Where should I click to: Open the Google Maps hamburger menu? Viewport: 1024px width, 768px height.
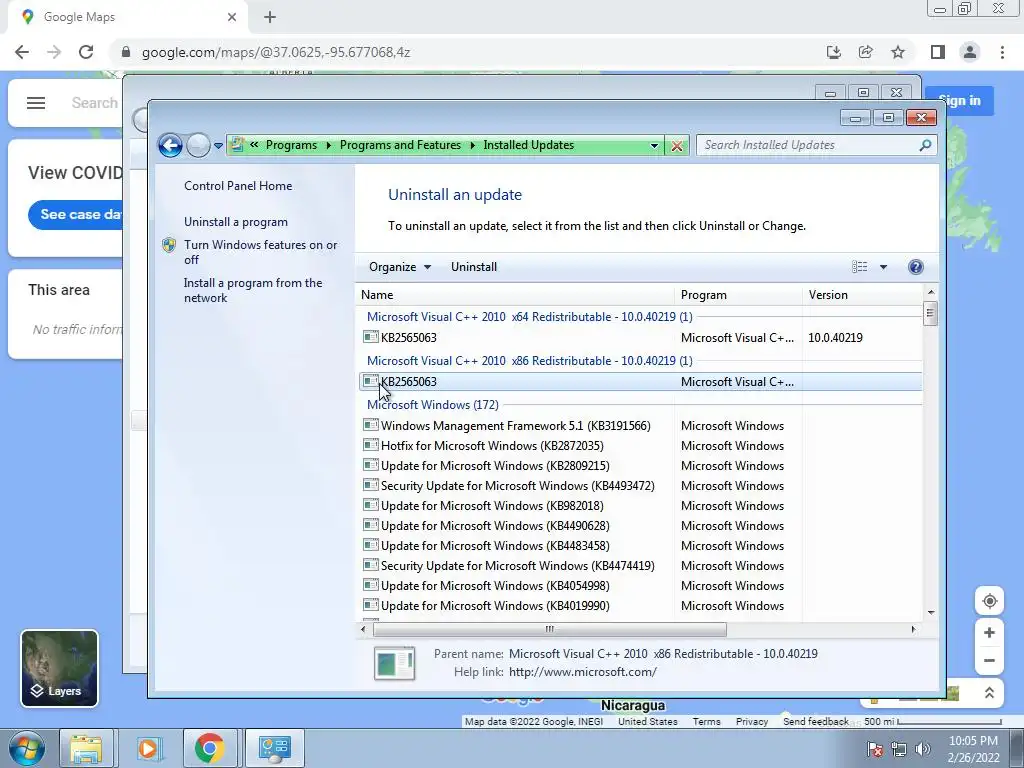coord(36,103)
